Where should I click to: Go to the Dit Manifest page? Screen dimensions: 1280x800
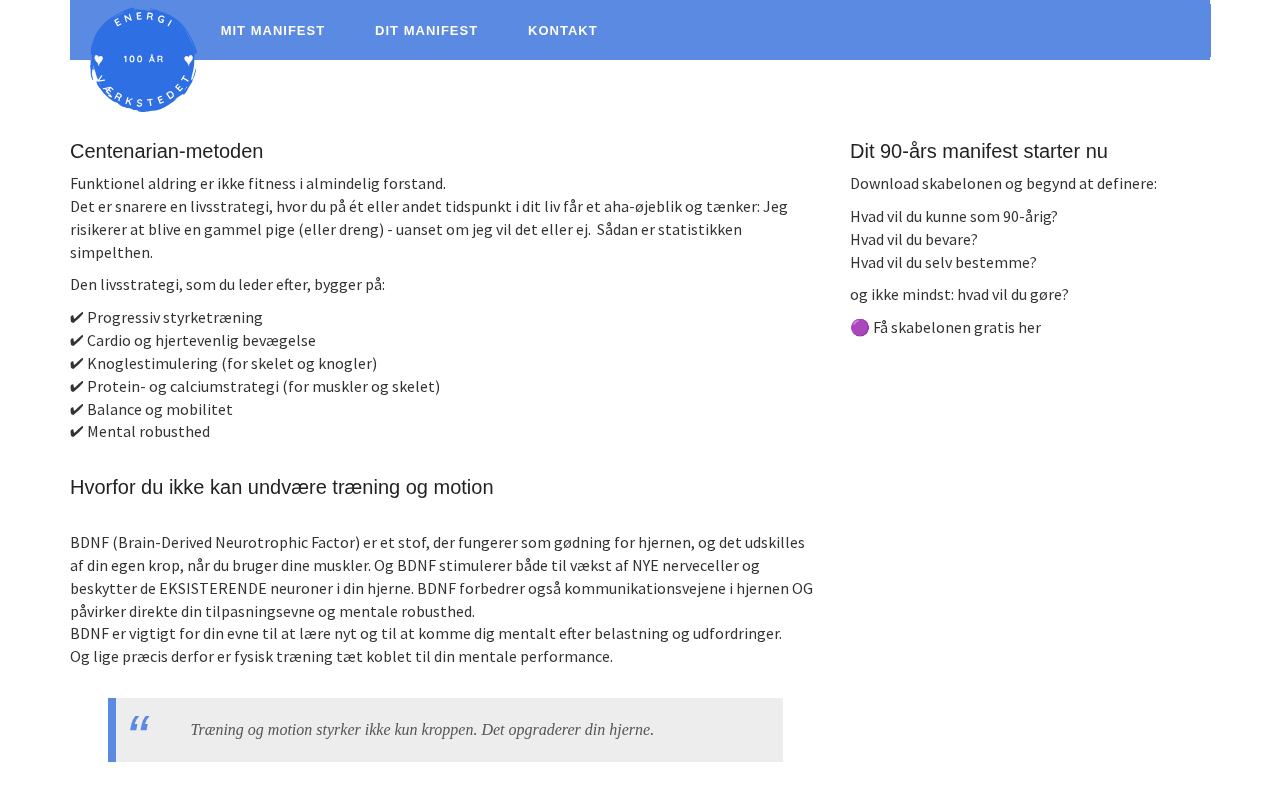point(426,31)
